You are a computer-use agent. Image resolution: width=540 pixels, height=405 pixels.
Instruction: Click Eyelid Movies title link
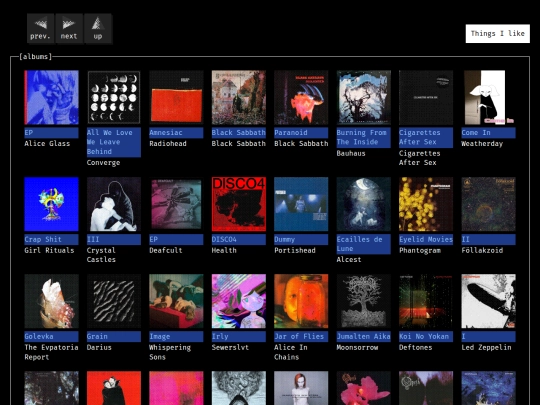tap(426, 239)
